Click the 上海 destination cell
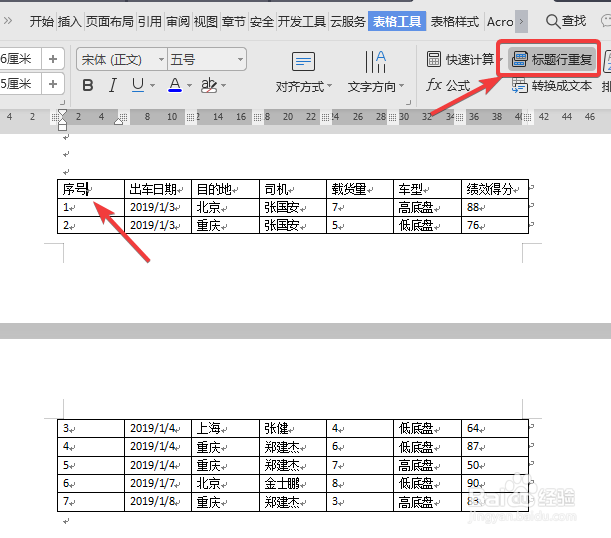This screenshot has width=611, height=538. click(225, 428)
